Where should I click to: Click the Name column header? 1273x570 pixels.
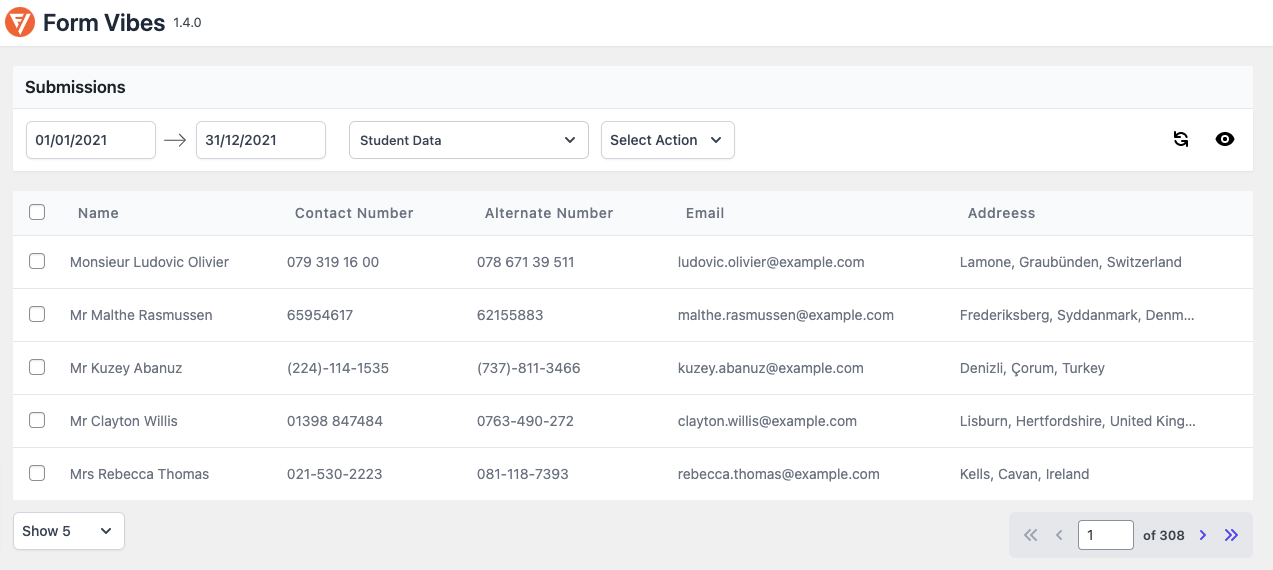98,213
